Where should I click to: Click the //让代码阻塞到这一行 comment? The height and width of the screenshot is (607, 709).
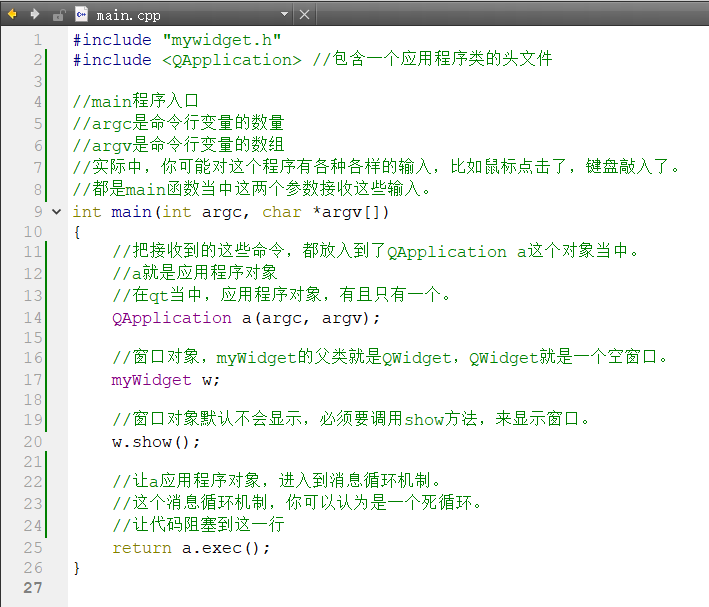coord(199,525)
